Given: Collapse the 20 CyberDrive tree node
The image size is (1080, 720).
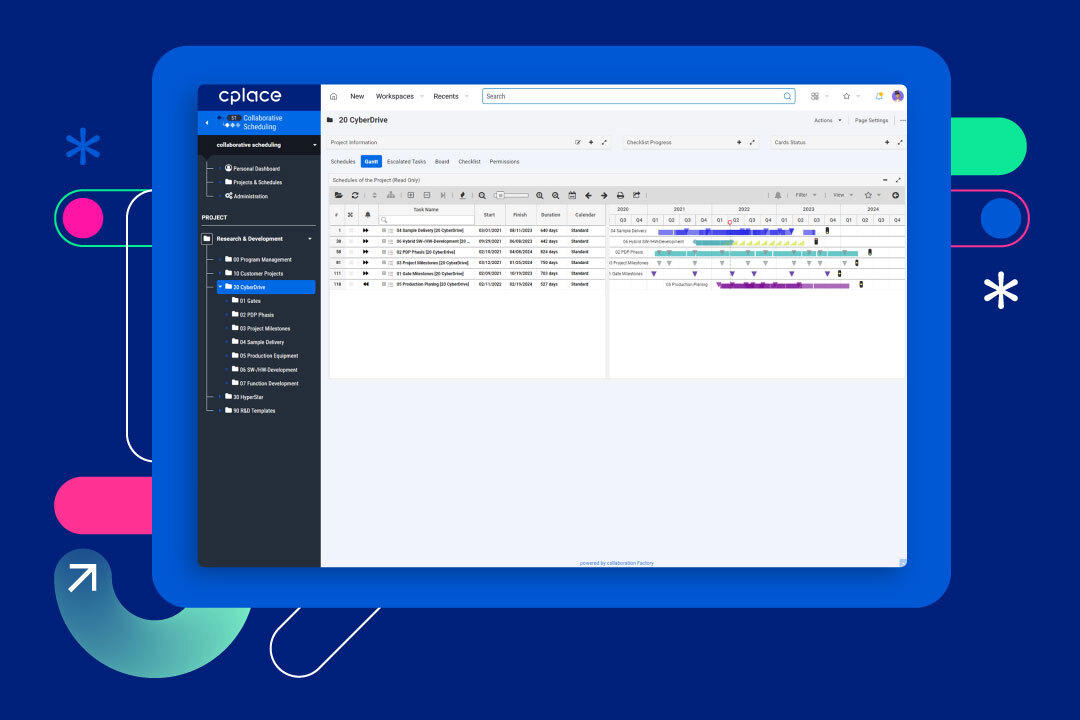Looking at the screenshot, I should tap(220, 287).
